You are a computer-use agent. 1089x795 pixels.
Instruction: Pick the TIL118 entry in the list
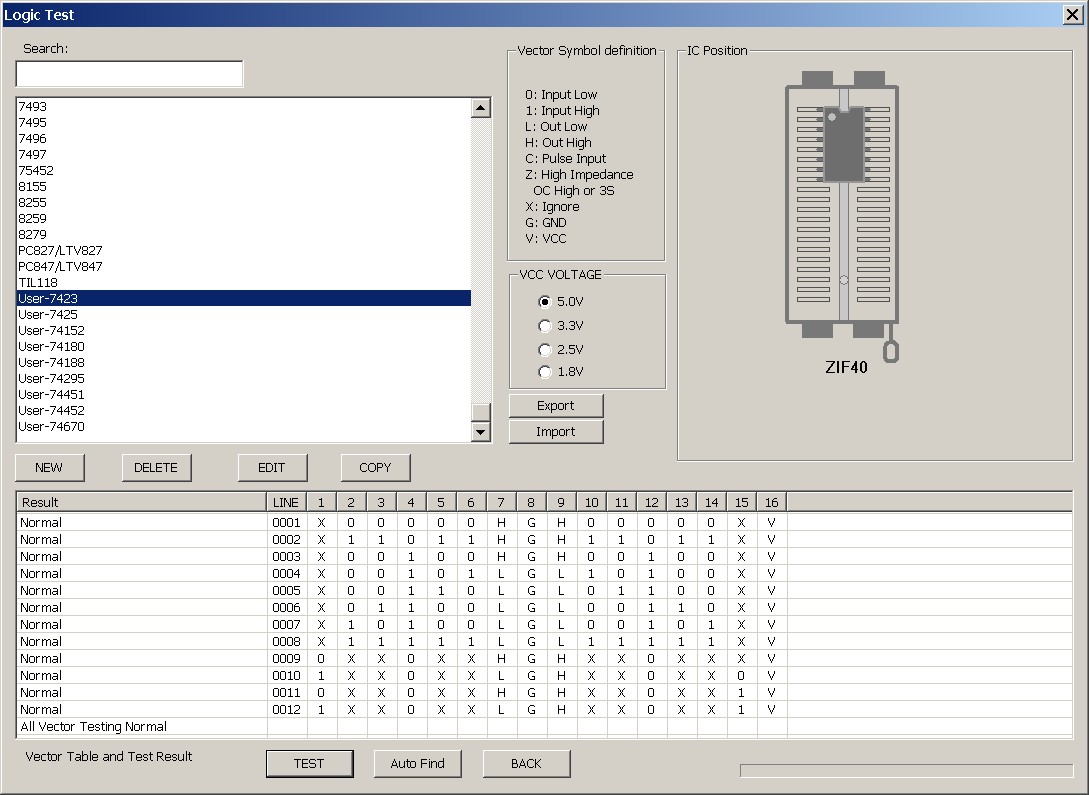point(38,282)
